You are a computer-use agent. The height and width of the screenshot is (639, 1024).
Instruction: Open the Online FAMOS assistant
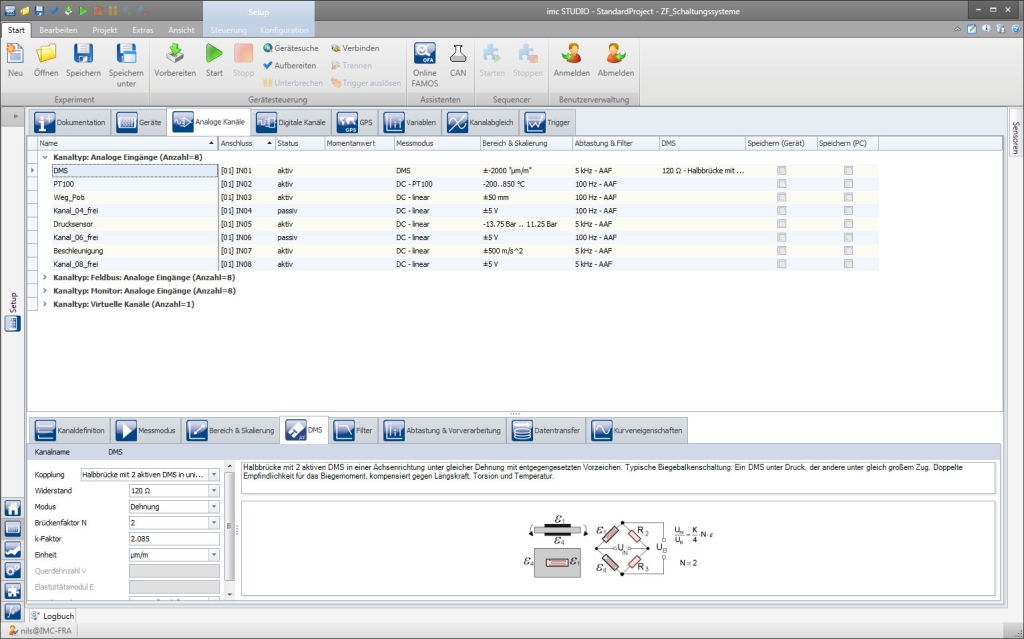(x=425, y=55)
